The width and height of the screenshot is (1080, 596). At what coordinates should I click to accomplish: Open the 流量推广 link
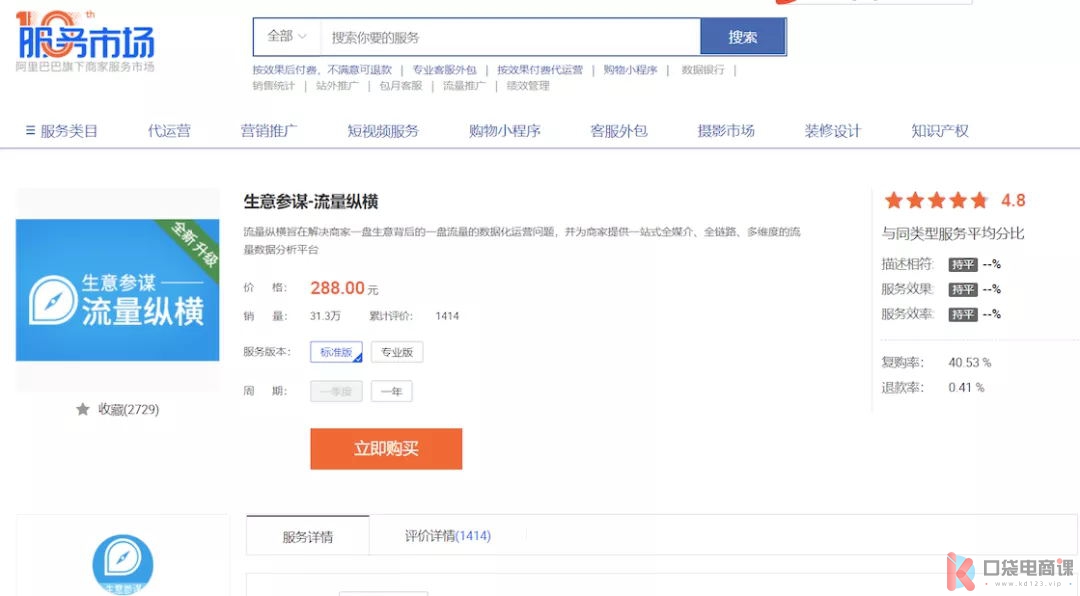pyautogui.click(x=464, y=85)
